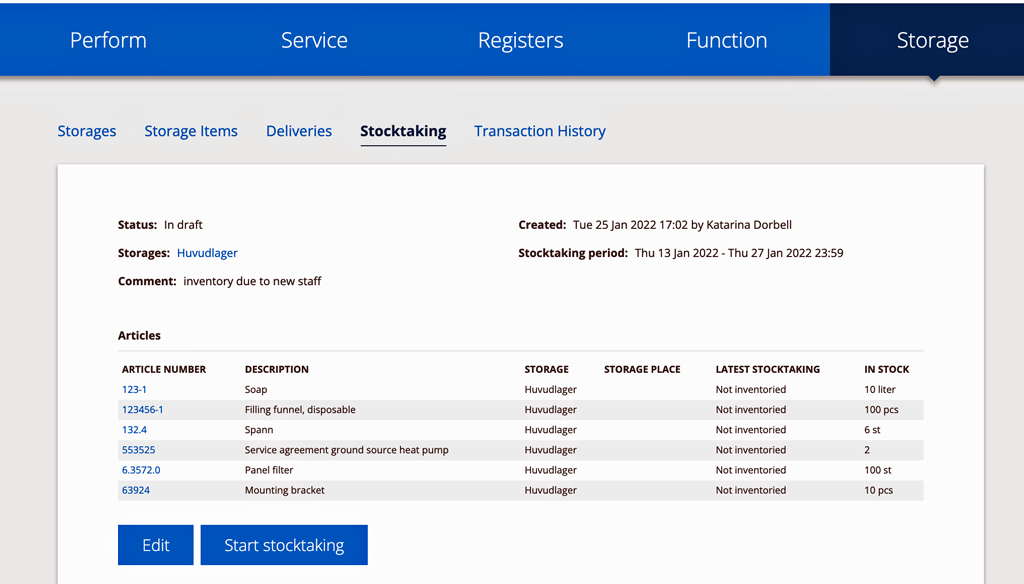The width and height of the screenshot is (1024, 584).
Task: Go to Registers in top navigation
Action: 520,40
